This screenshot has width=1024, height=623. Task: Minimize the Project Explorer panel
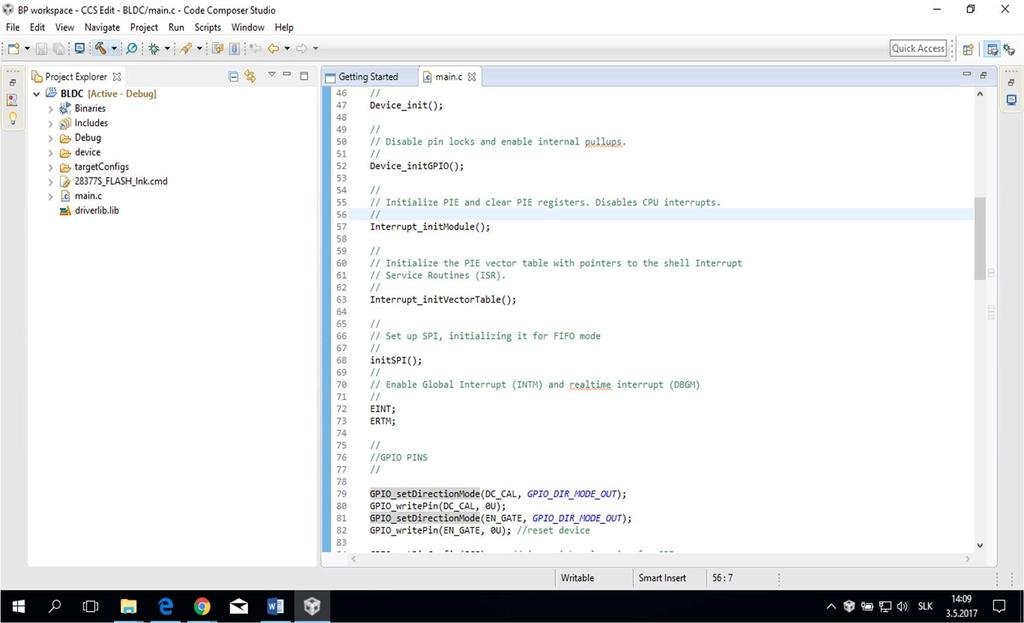point(287,74)
